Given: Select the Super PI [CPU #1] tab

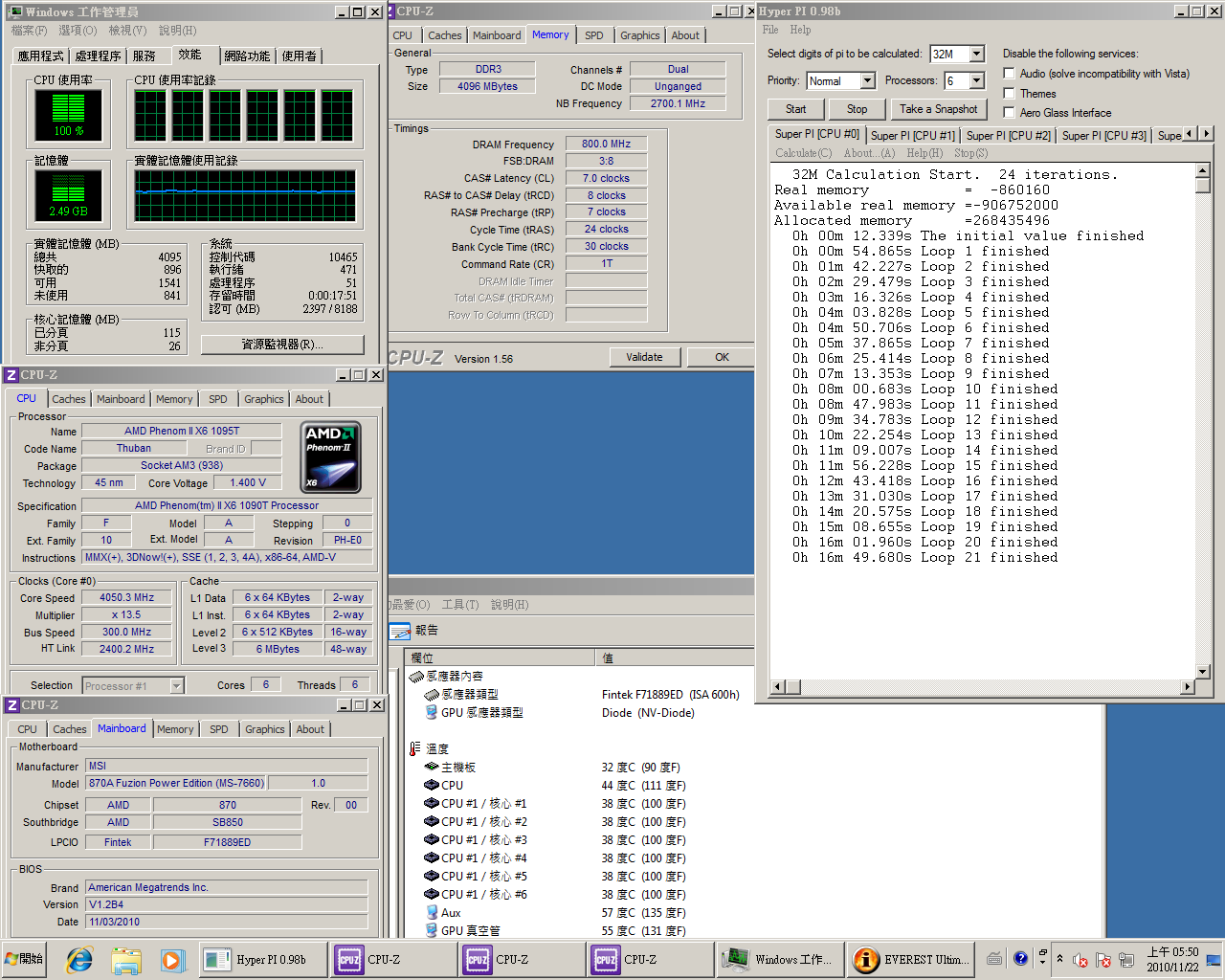Looking at the screenshot, I should tap(913, 136).
